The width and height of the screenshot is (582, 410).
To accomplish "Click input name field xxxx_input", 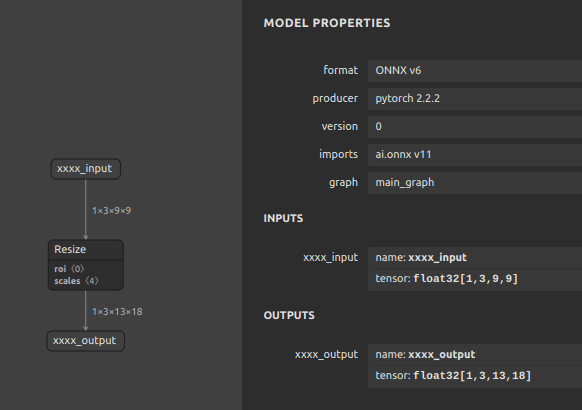I will point(475,258).
